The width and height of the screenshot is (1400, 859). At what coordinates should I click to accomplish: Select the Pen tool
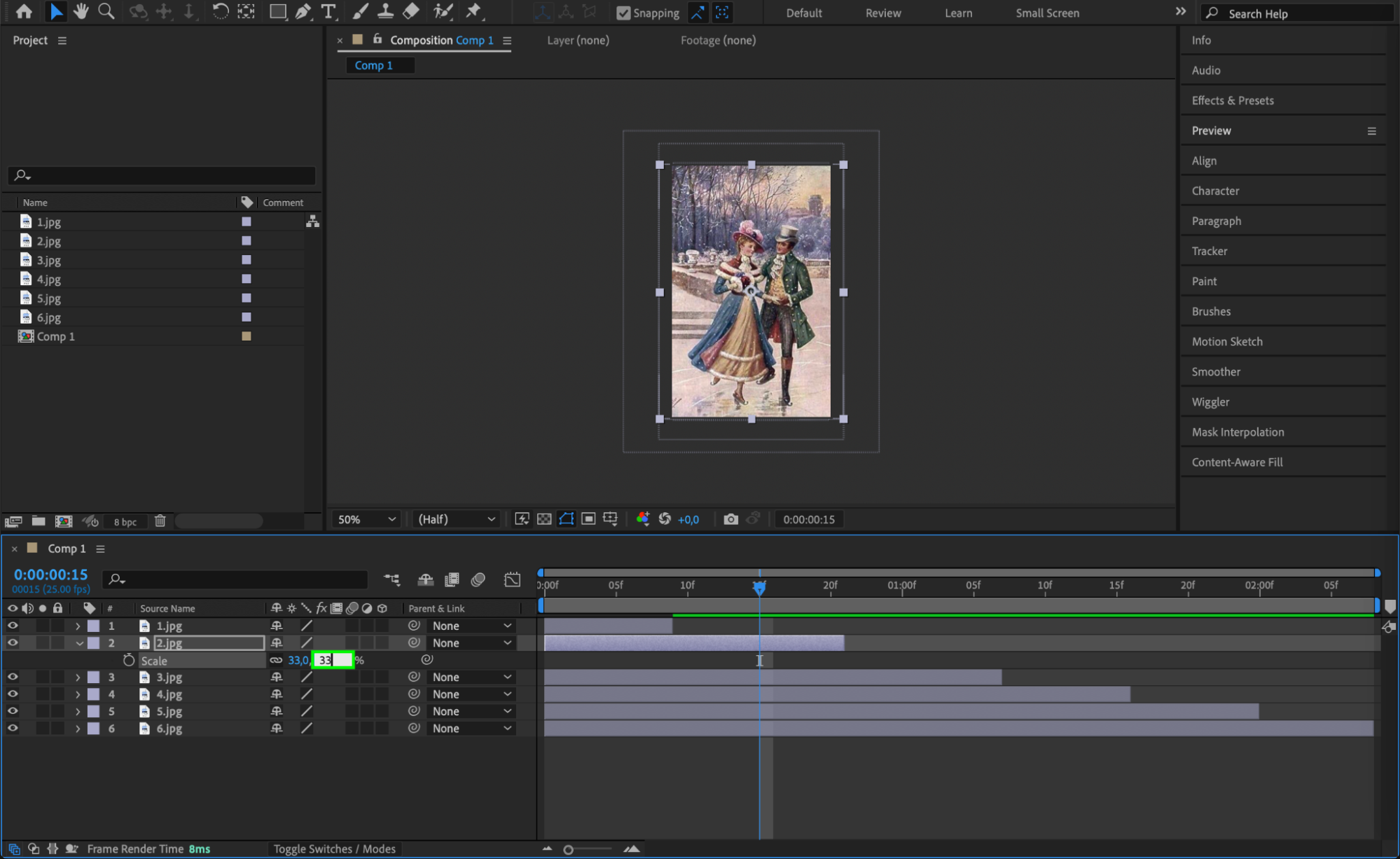click(x=303, y=11)
